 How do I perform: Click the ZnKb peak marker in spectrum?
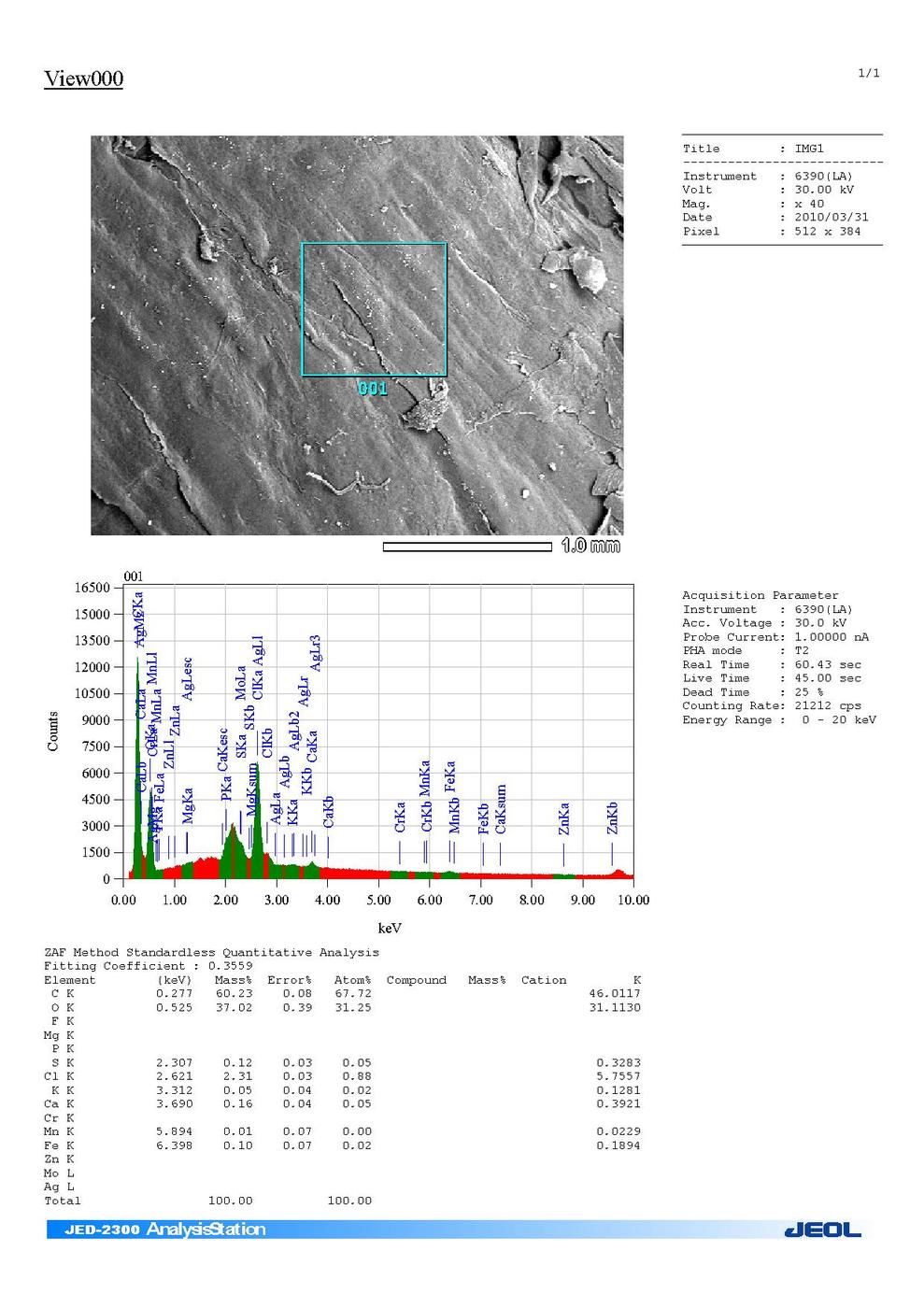[x=612, y=852]
